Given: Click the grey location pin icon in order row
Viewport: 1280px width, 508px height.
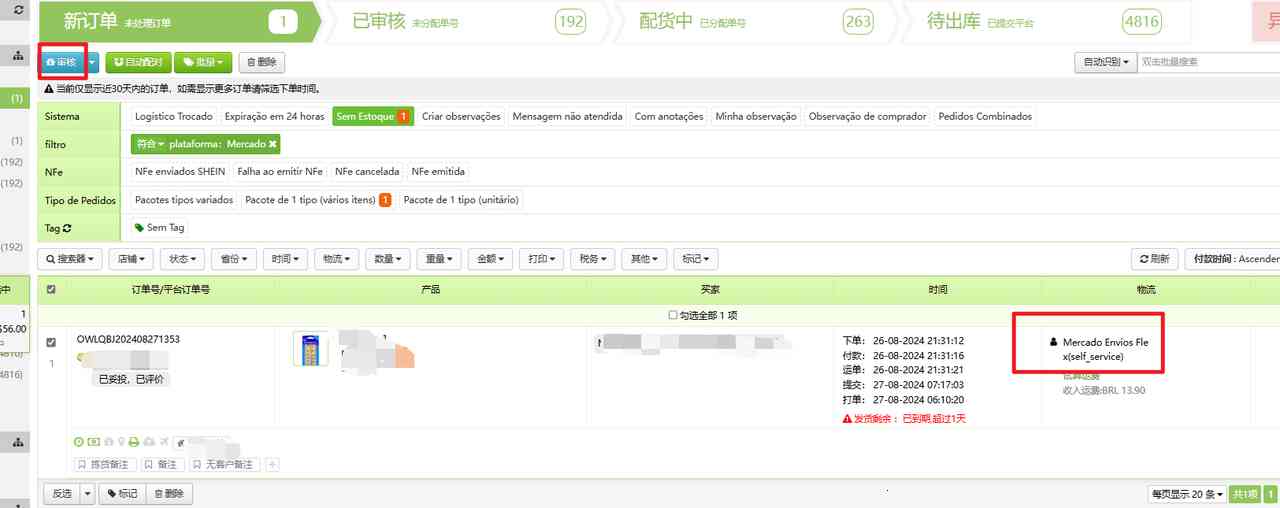Looking at the screenshot, I should tap(121, 442).
